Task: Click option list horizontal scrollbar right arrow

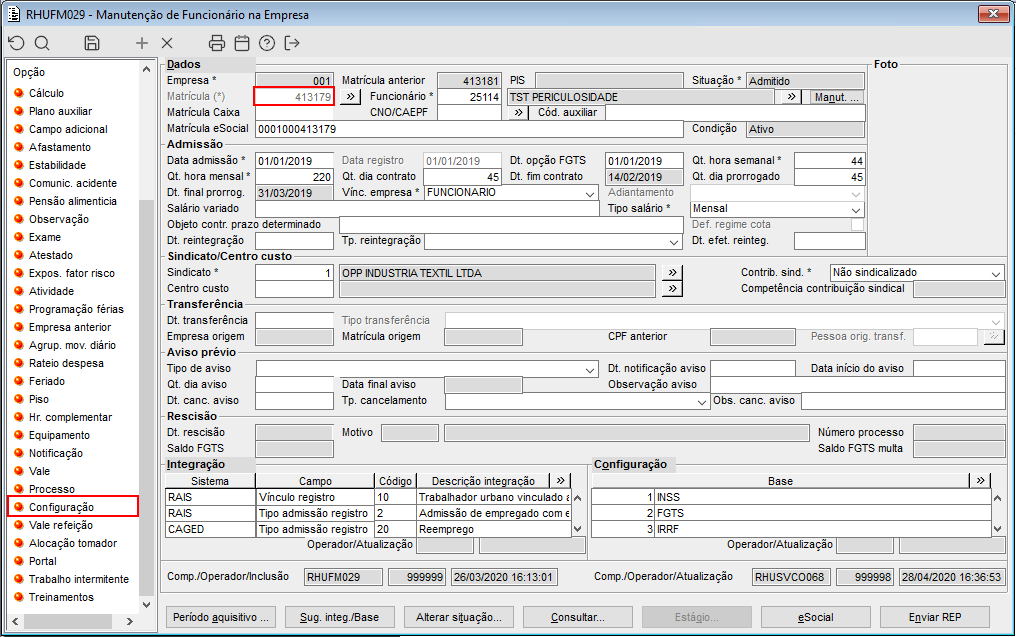Action: [x=130, y=621]
